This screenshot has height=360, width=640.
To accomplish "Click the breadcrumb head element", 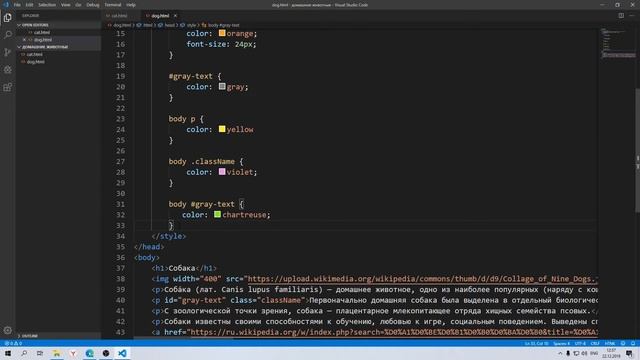I will tap(167, 25).
